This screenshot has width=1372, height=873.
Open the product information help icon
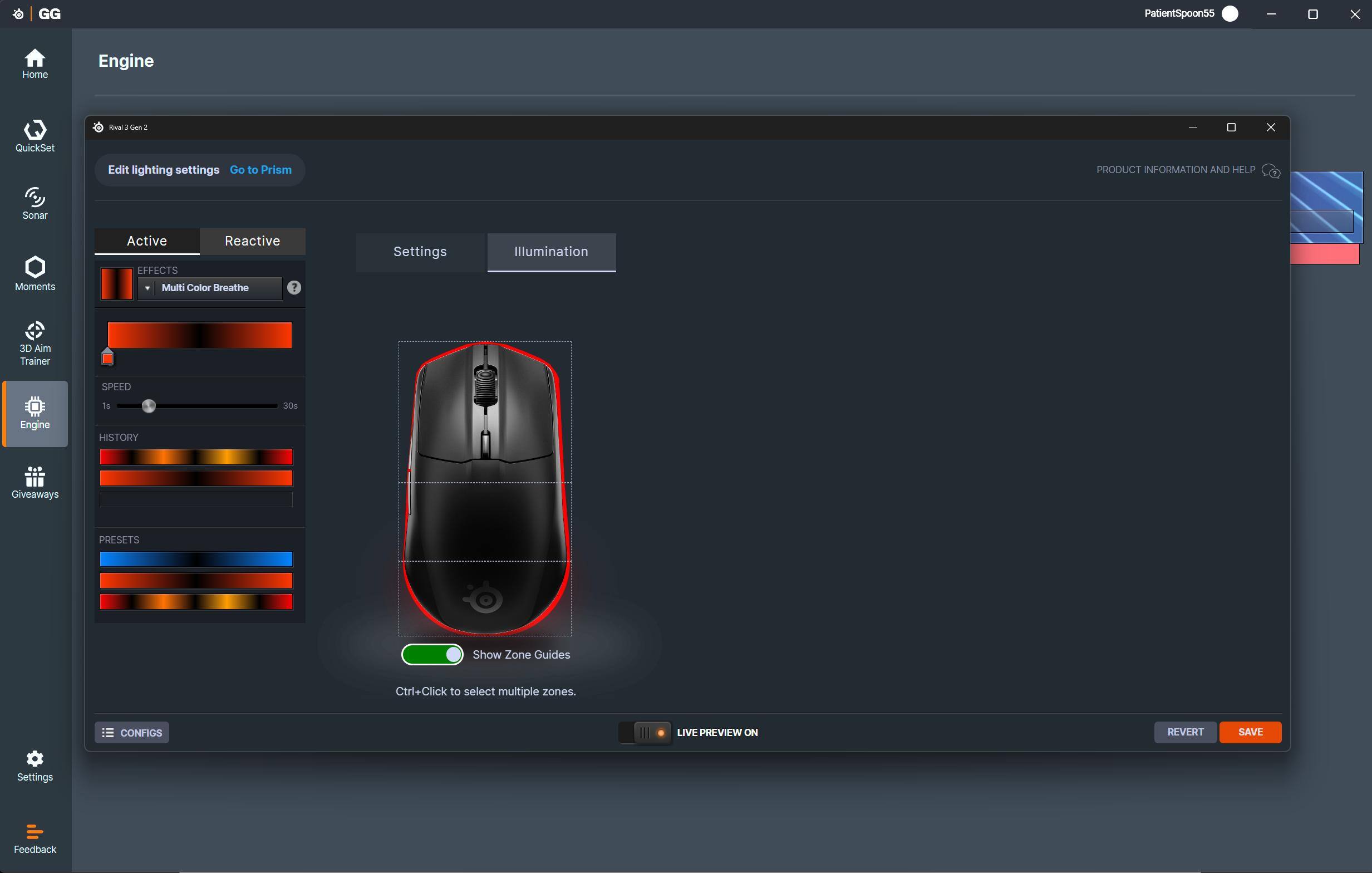(x=1271, y=170)
